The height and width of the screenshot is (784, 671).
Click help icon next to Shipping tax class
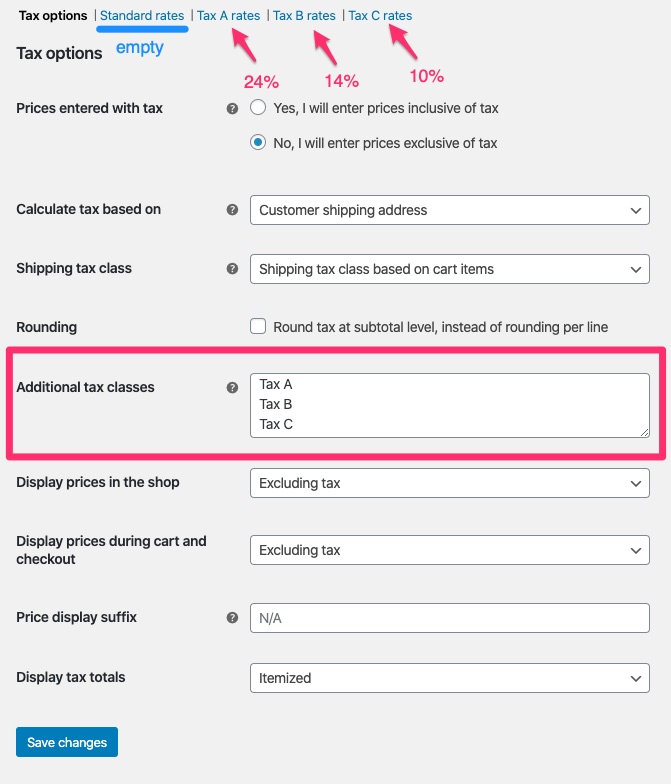[x=233, y=269]
